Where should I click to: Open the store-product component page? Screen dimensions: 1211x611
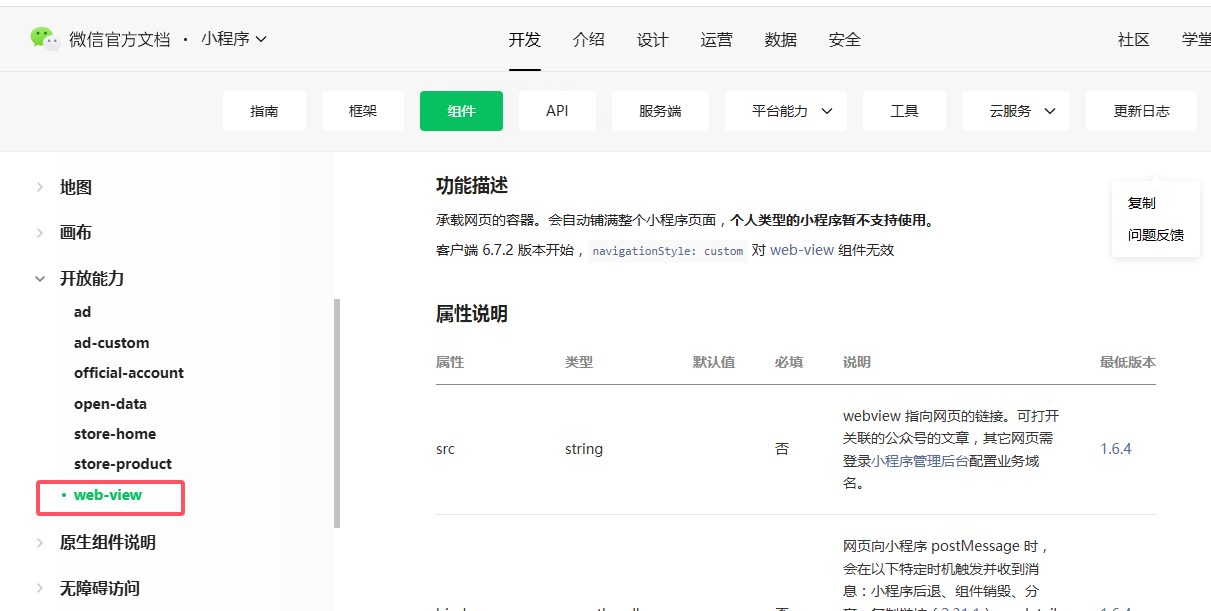click(123, 464)
